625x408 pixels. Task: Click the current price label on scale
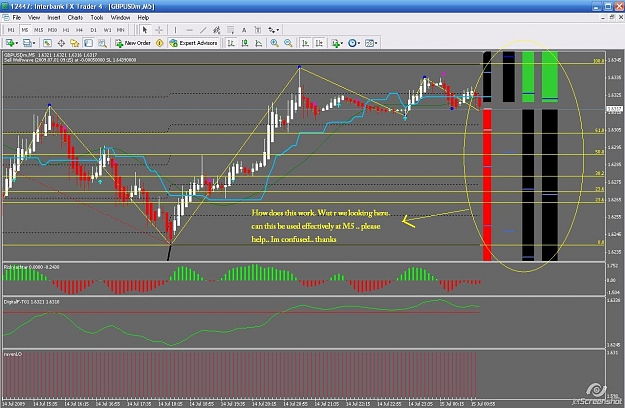point(614,109)
